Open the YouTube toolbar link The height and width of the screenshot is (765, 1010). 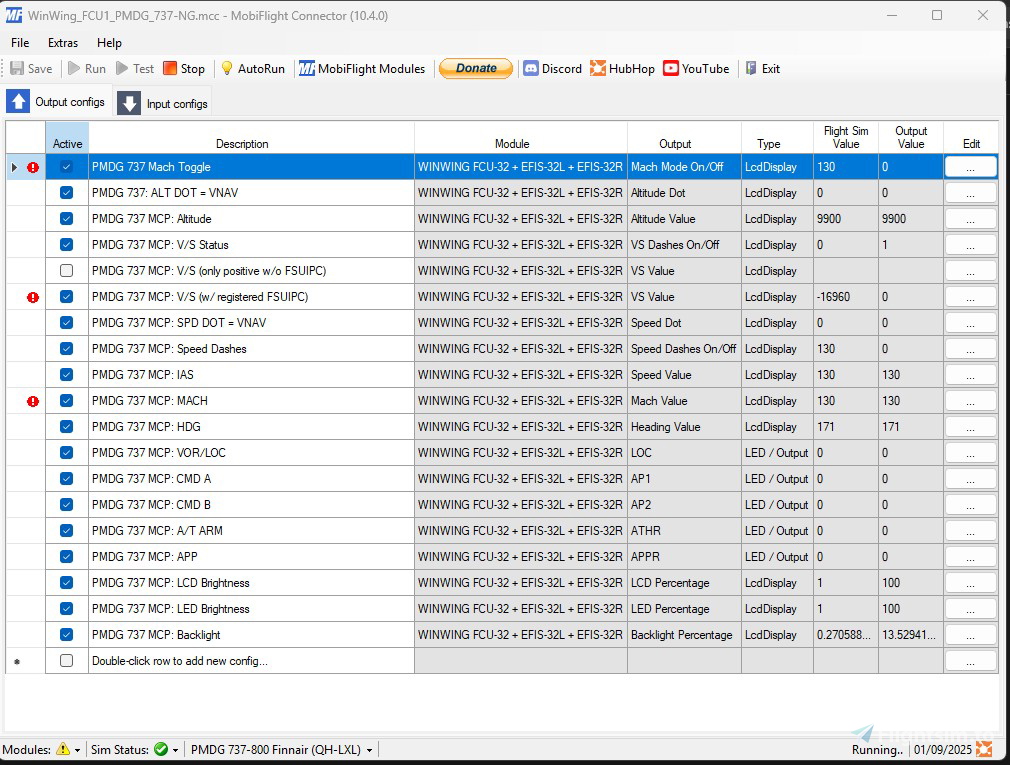click(671, 69)
